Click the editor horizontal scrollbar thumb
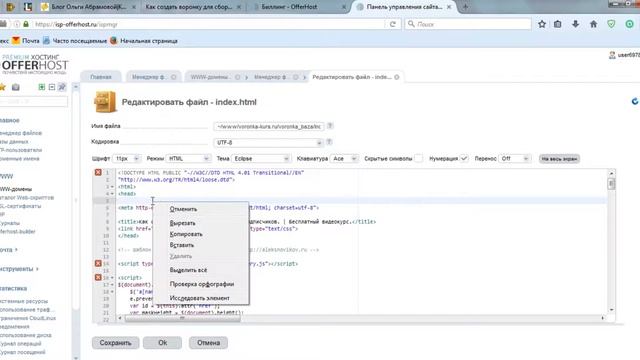The image size is (640, 360). point(182,318)
